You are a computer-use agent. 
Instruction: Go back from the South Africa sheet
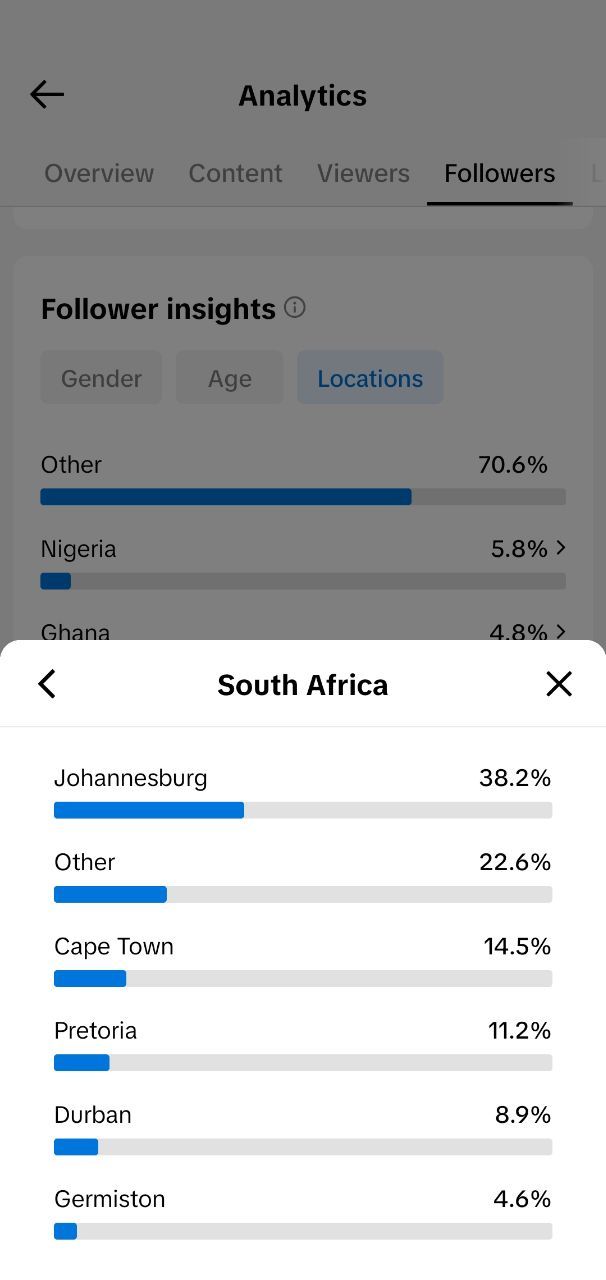pos(47,684)
